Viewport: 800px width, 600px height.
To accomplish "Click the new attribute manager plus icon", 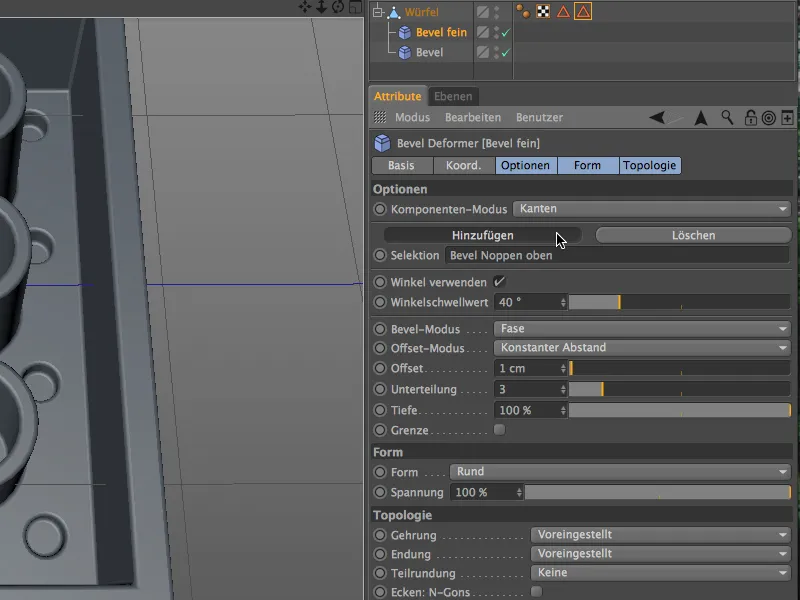I will point(787,118).
